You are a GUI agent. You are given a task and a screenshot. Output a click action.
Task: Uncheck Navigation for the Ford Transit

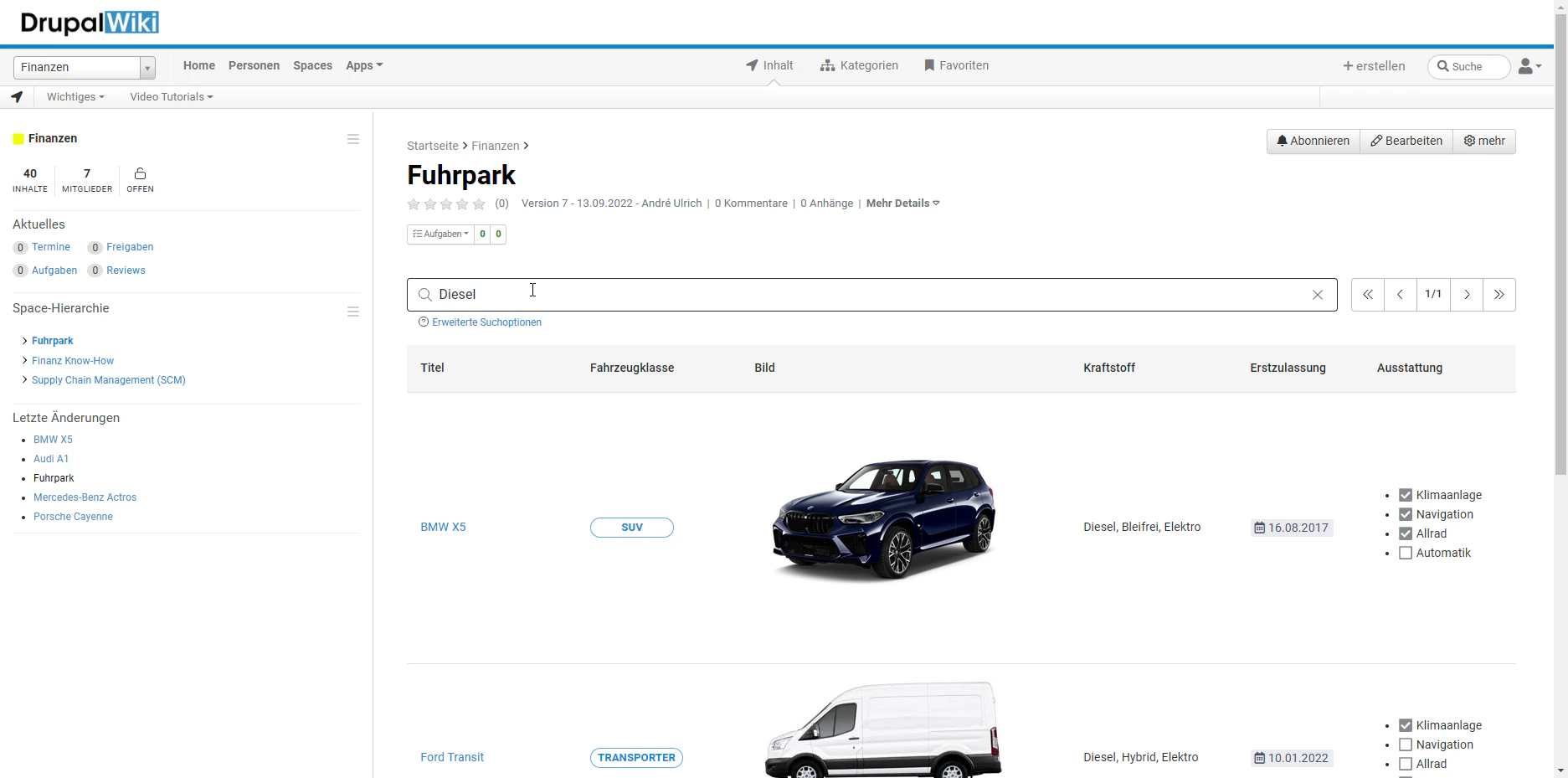(1405, 745)
